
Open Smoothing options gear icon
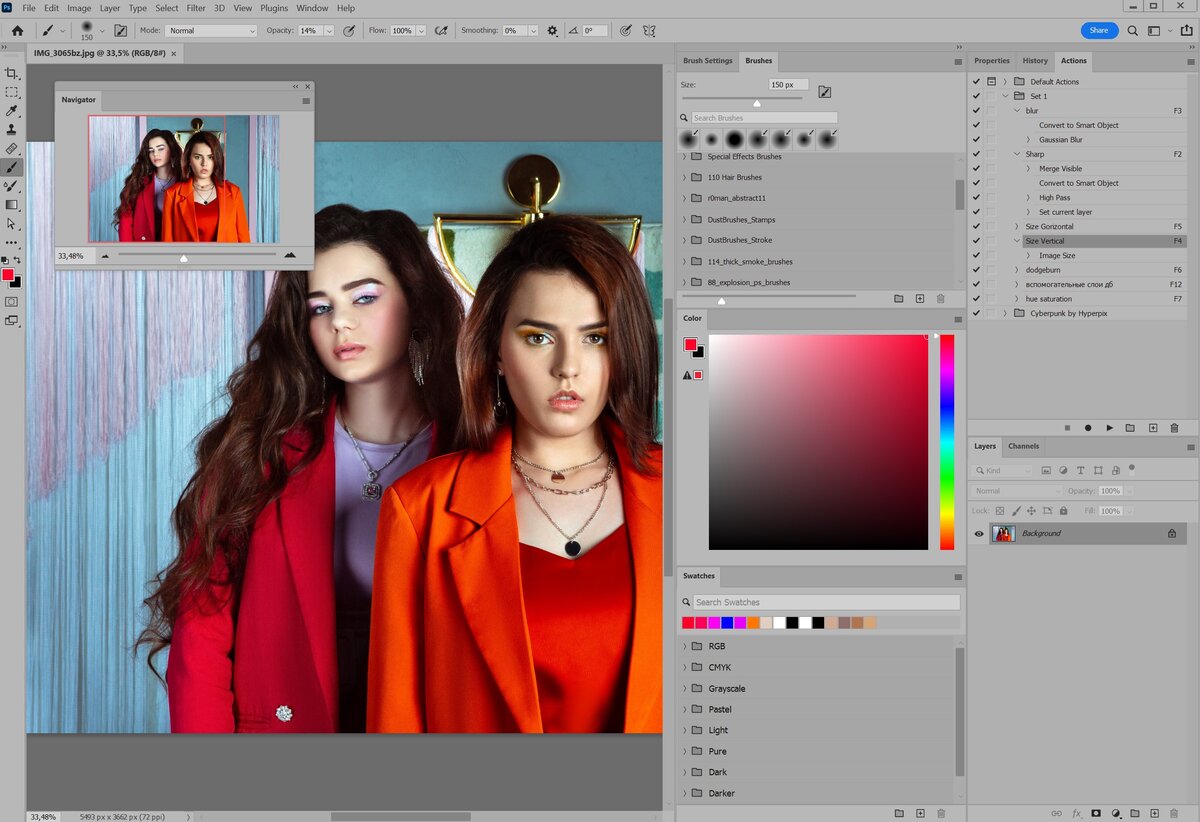(553, 31)
